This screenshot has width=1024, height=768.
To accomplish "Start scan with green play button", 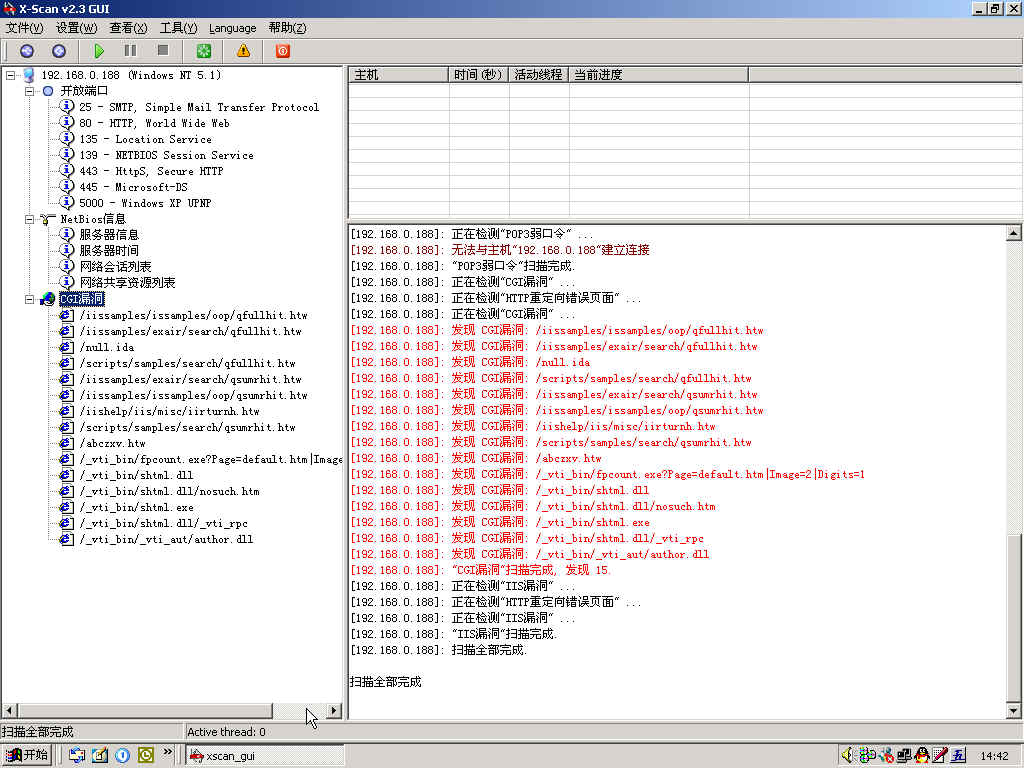I will tap(99, 51).
